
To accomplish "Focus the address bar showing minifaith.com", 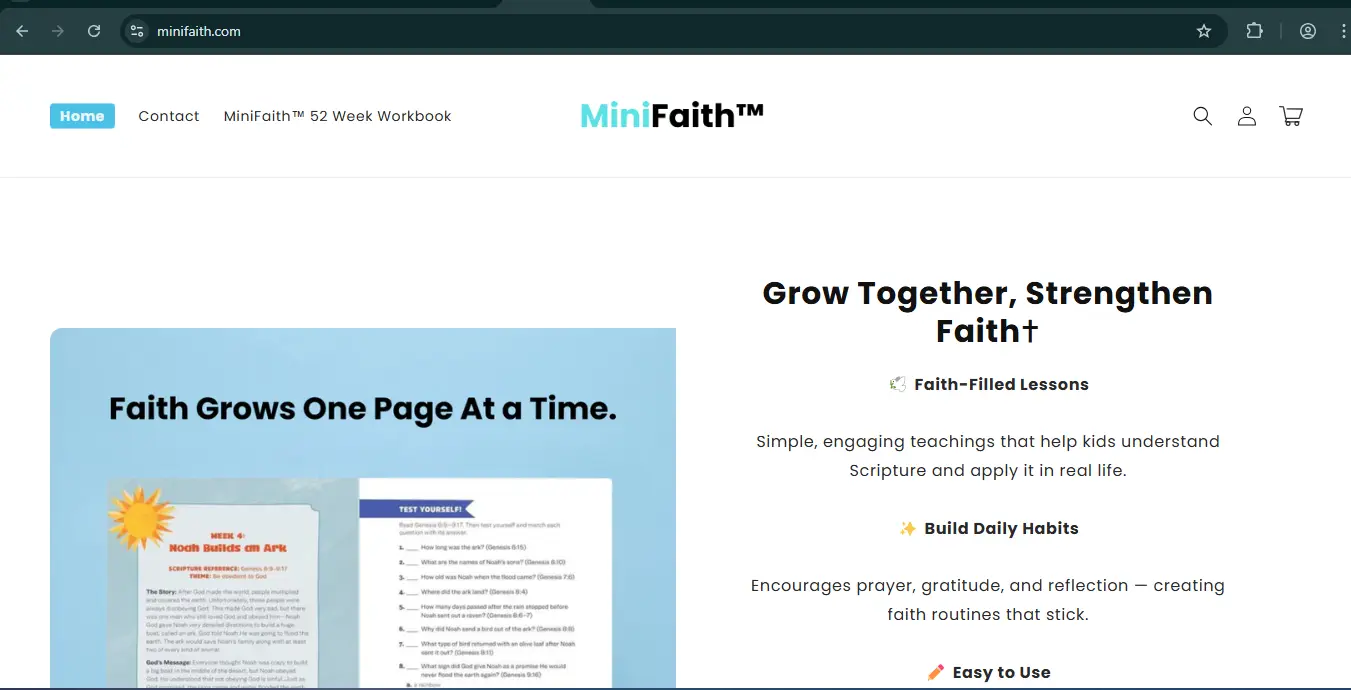I will click(x=600, y=31).
